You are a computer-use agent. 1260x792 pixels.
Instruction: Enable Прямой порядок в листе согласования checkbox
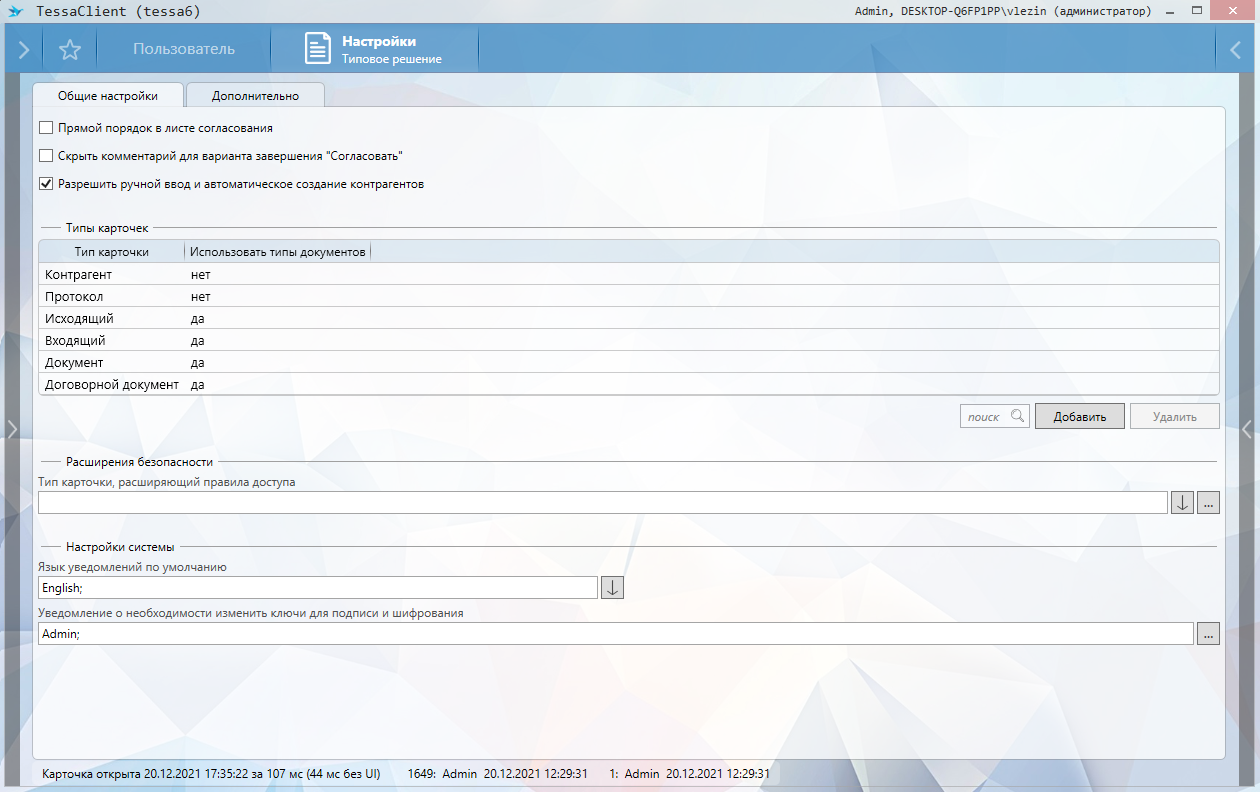click(46, 128)
